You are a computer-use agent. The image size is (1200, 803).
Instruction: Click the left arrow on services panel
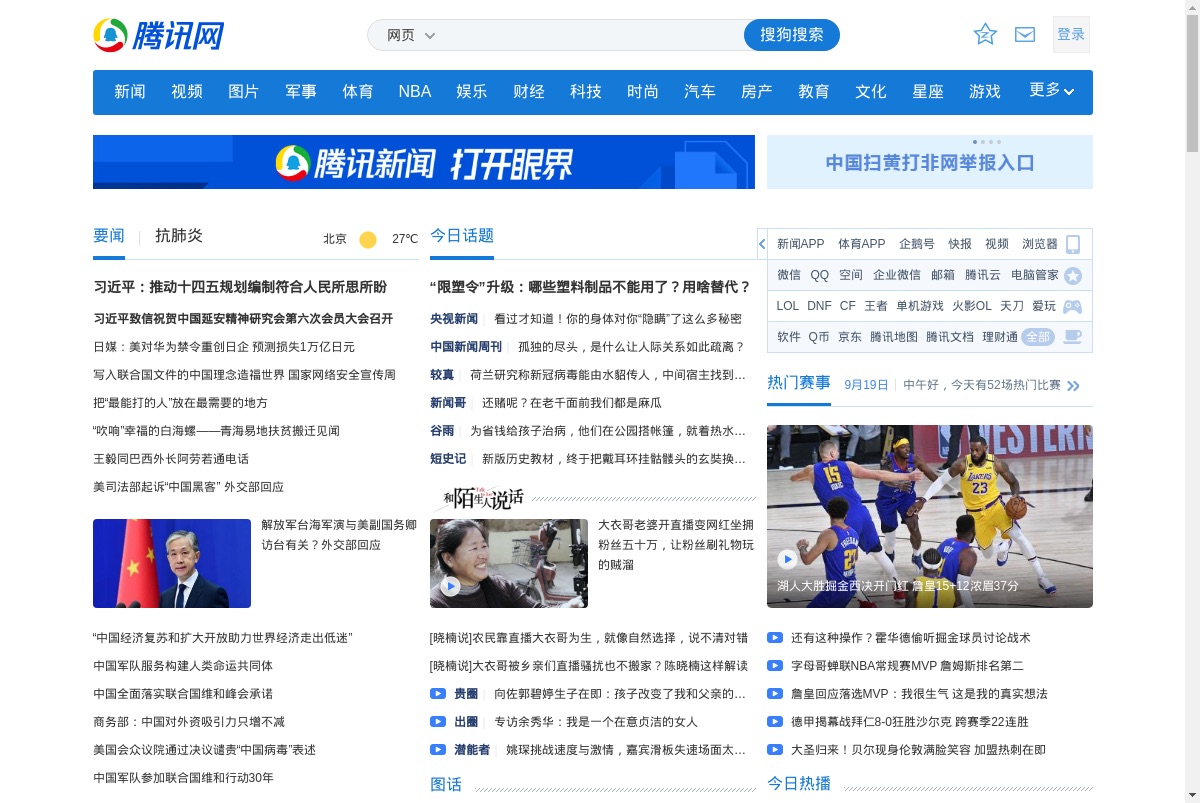762,244
